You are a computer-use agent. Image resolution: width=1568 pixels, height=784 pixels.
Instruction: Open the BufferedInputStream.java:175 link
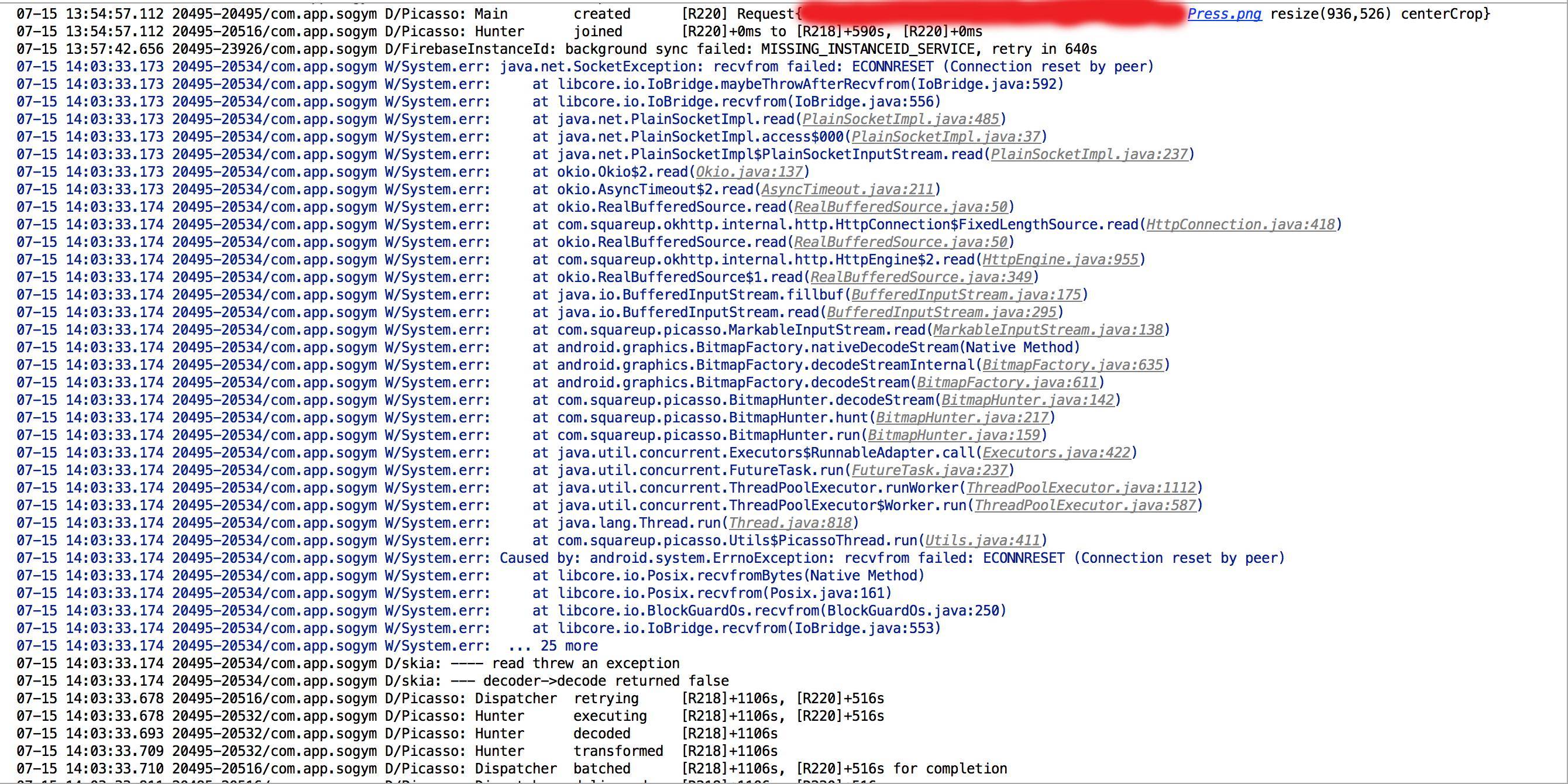pyautogui.click(x=966, y=295)
